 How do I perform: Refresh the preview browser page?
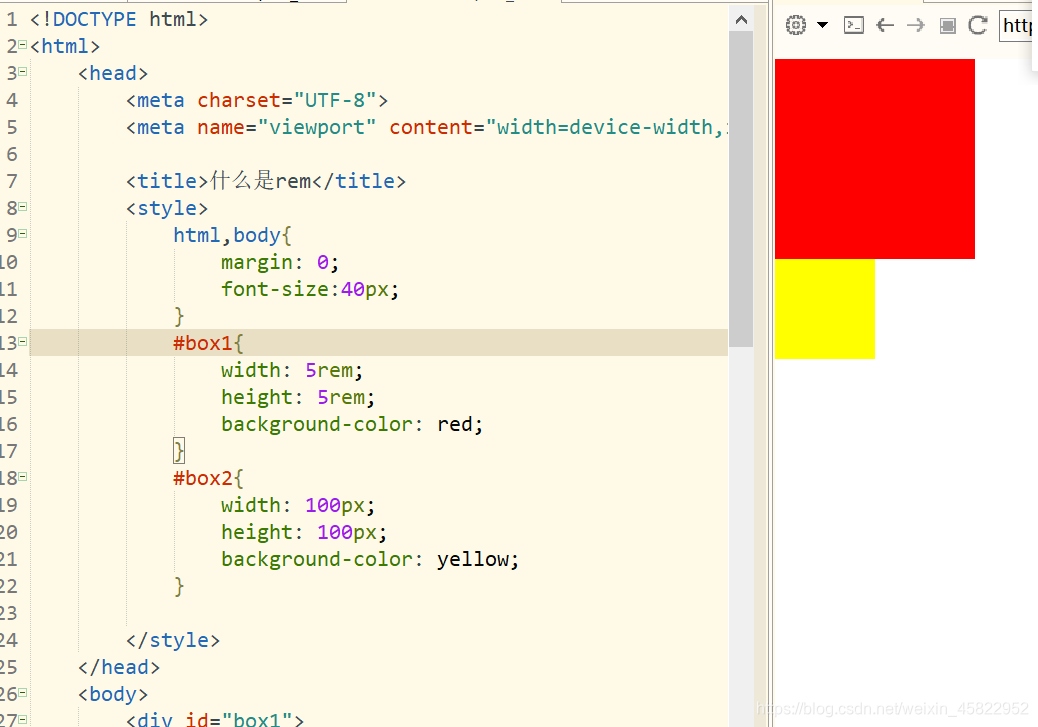978,25
